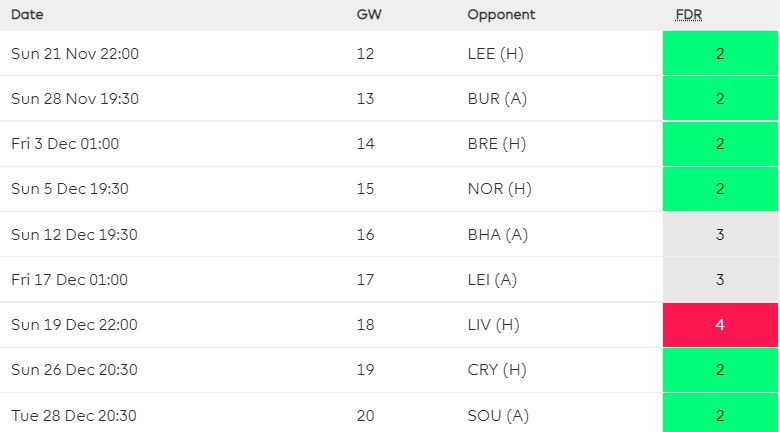
Task: Select the BHA (A) opponent cell
Action: pos(497,235)
